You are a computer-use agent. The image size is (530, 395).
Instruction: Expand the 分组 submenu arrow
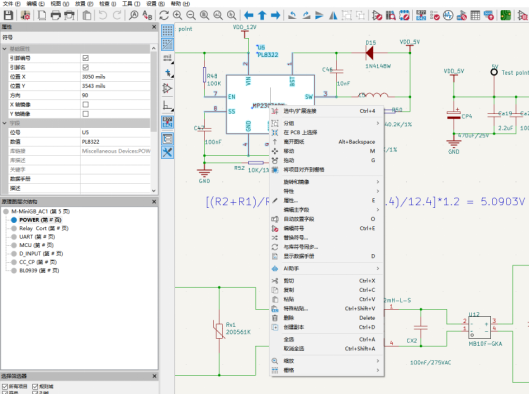click(378, 123)
